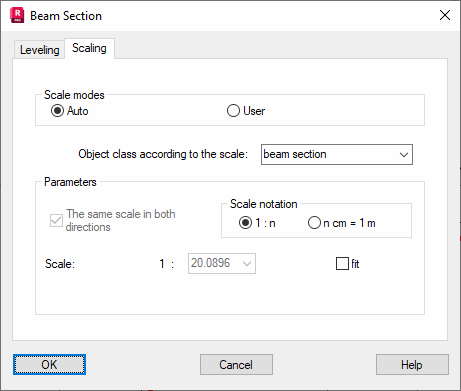Click the 'beam section' combo box text
The image size is (461, 391).
[x=295, y=154]
